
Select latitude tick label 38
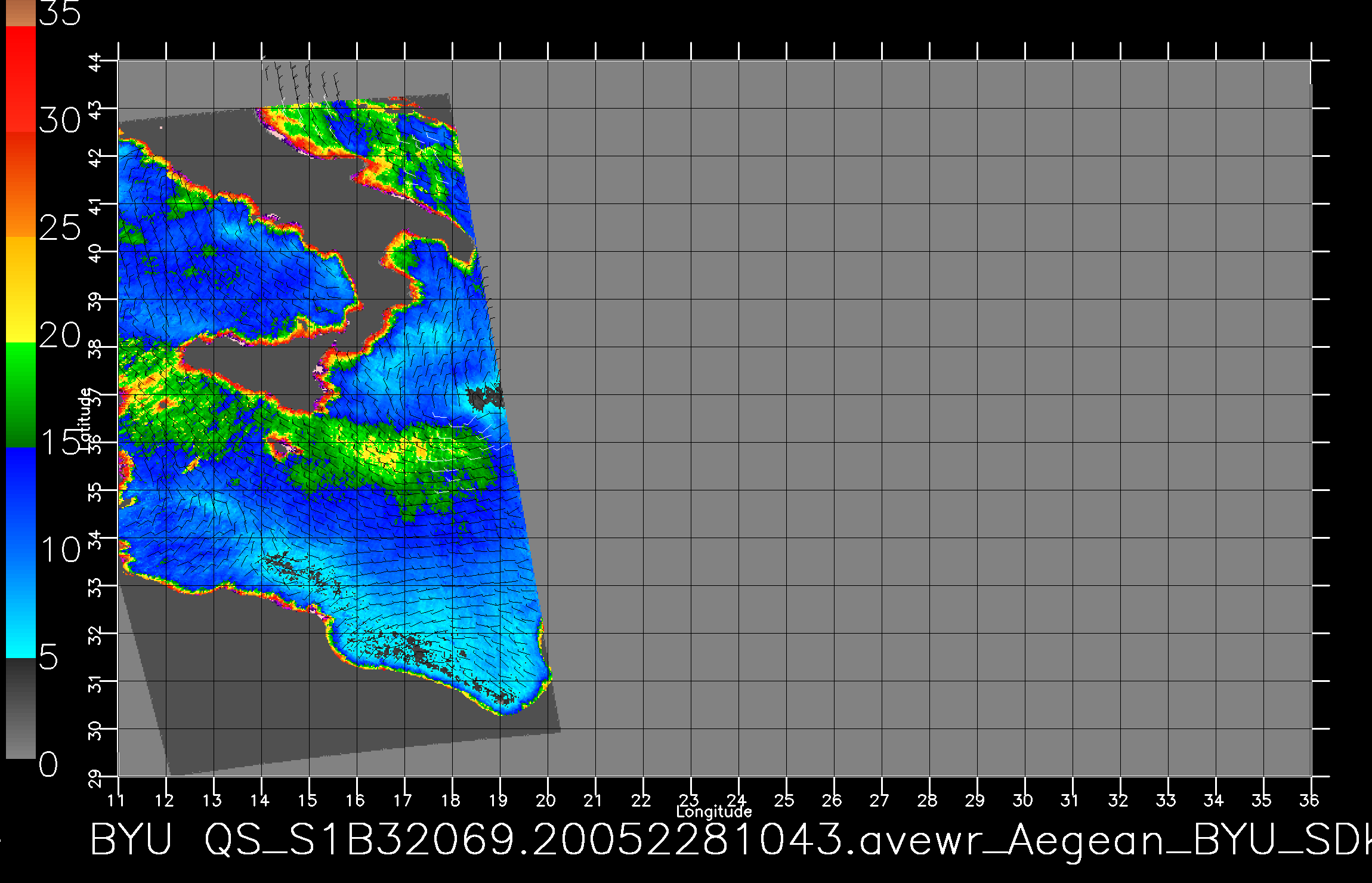coord(95,348)
